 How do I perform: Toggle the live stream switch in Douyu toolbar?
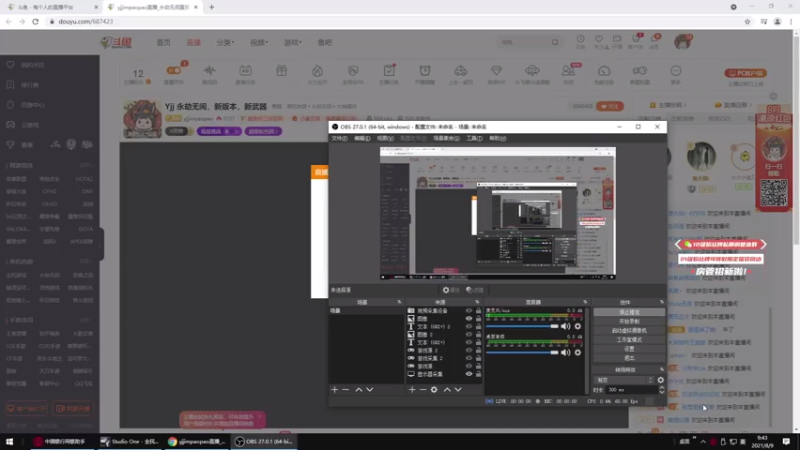tap(173, 71)
